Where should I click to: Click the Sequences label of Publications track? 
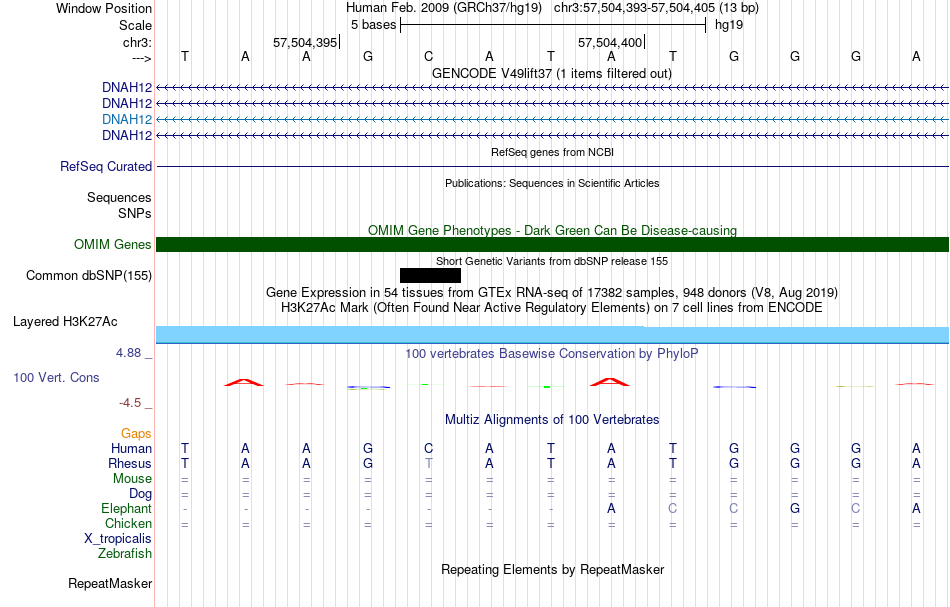pos(119,197)
